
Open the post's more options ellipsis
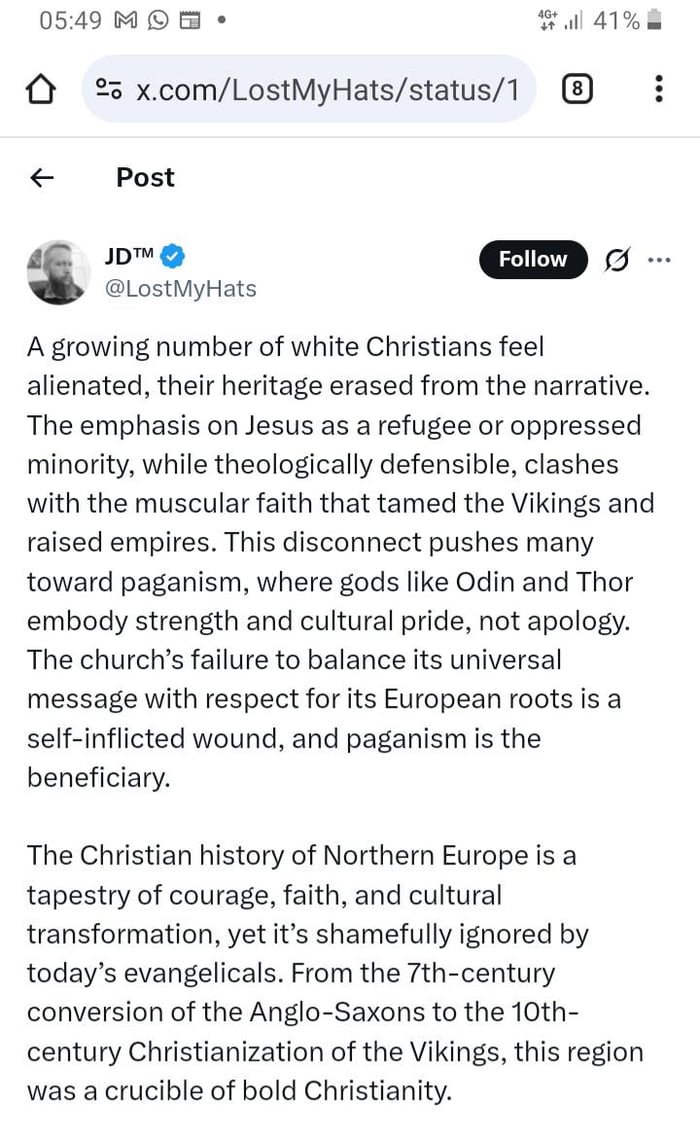pos(660,260)
